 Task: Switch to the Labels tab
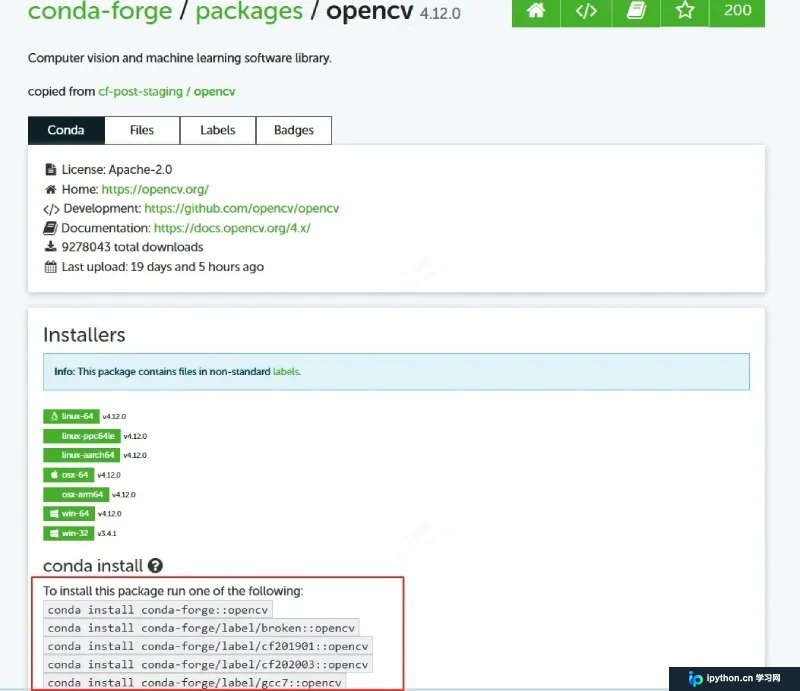point(218,130)
